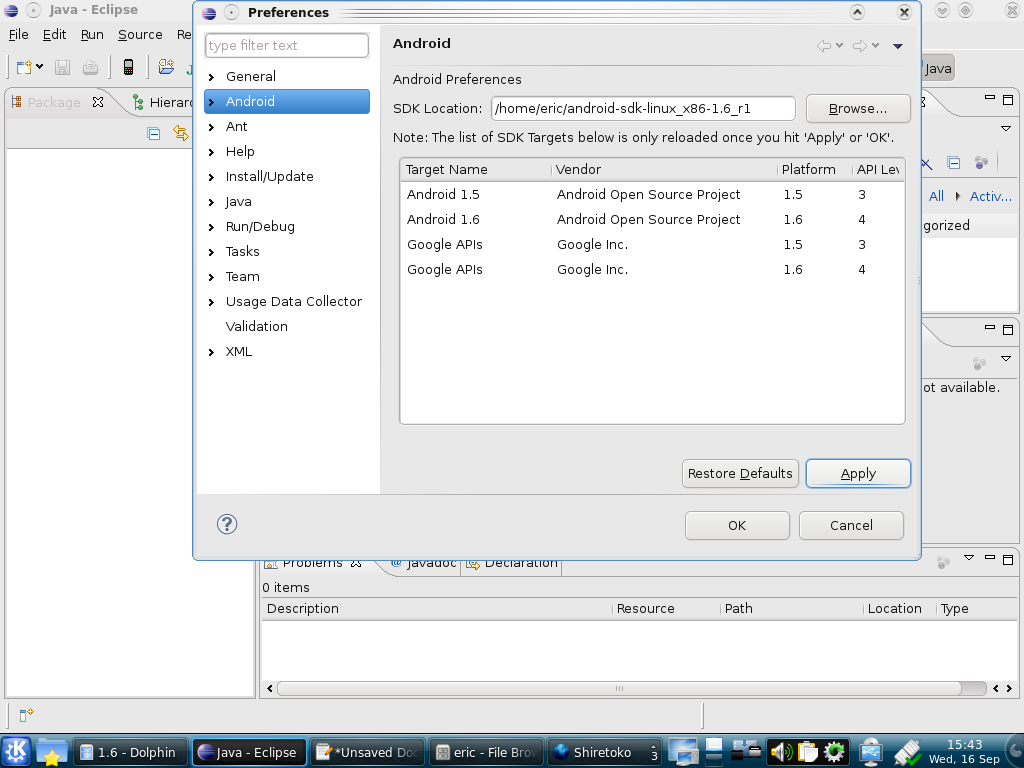The width and height of the screenshot is (1024, 768).
Task: Open the Run menu in Eclipse
Action: (92, 35)
